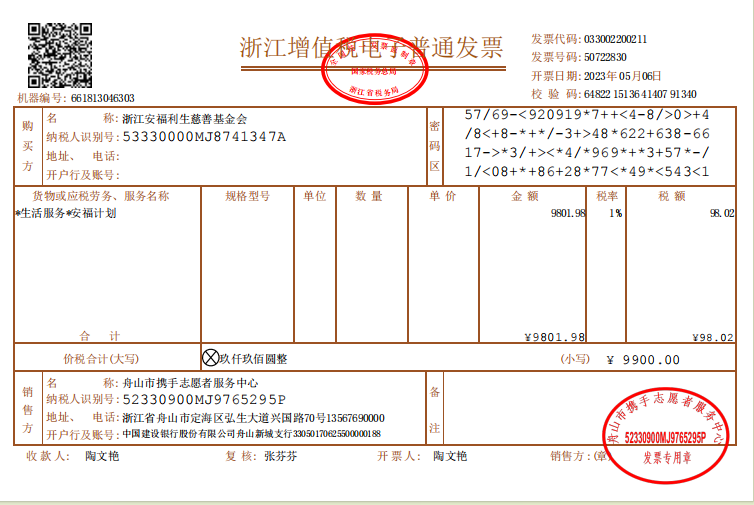Screen dimensions: 754x505
Task: Click column header 货物或应税劳务、服务名称
Action: (101, 196)
